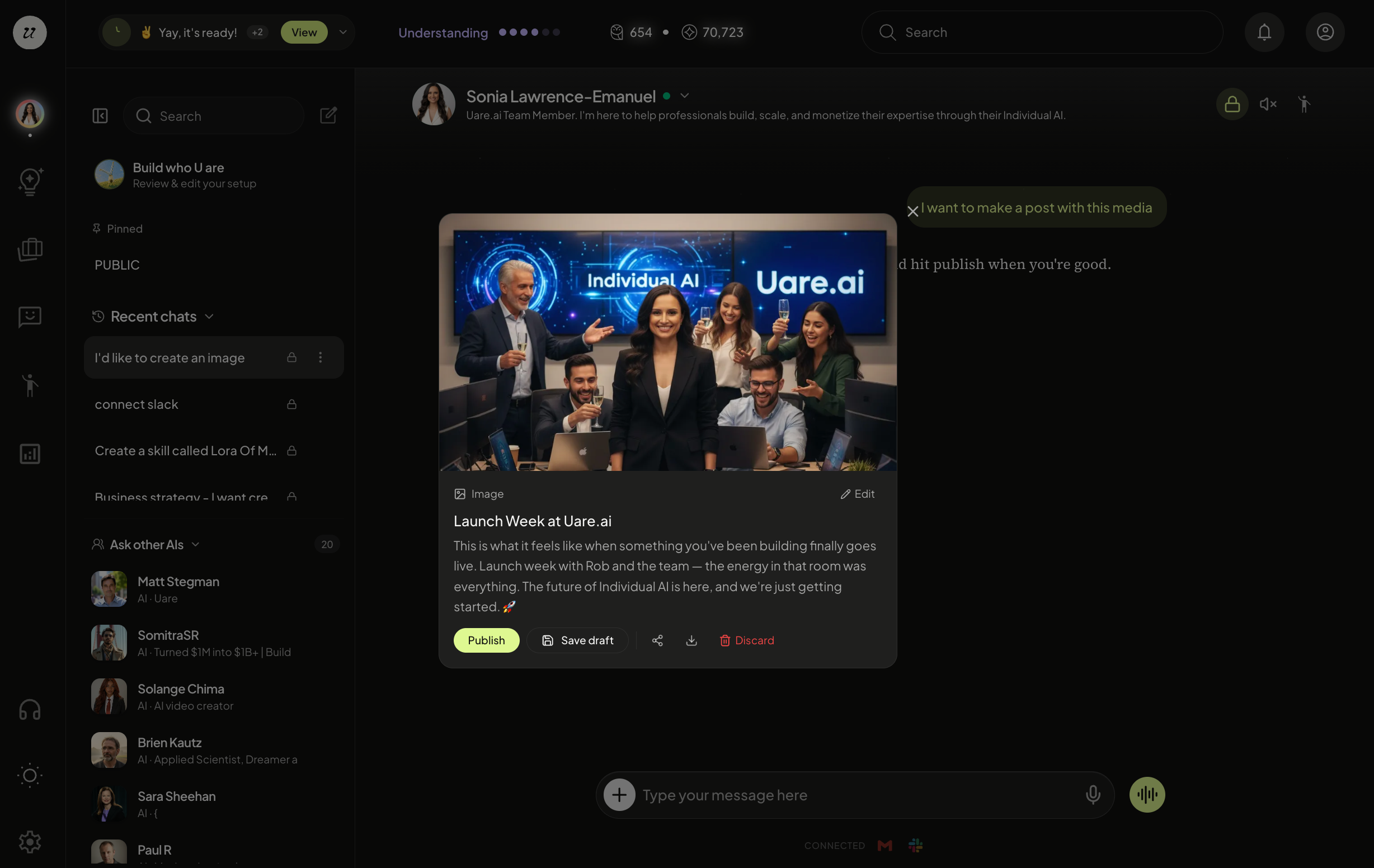
Task: Share the Launch Week post
Action: point(657,640)
